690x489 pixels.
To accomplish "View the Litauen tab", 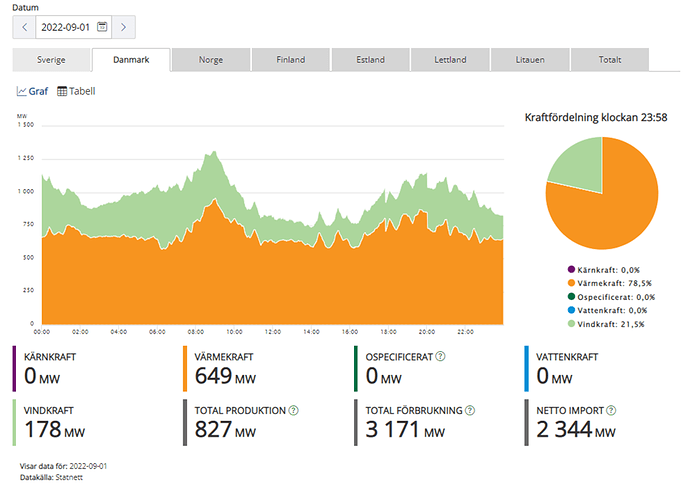I will [x=530, y=60].
